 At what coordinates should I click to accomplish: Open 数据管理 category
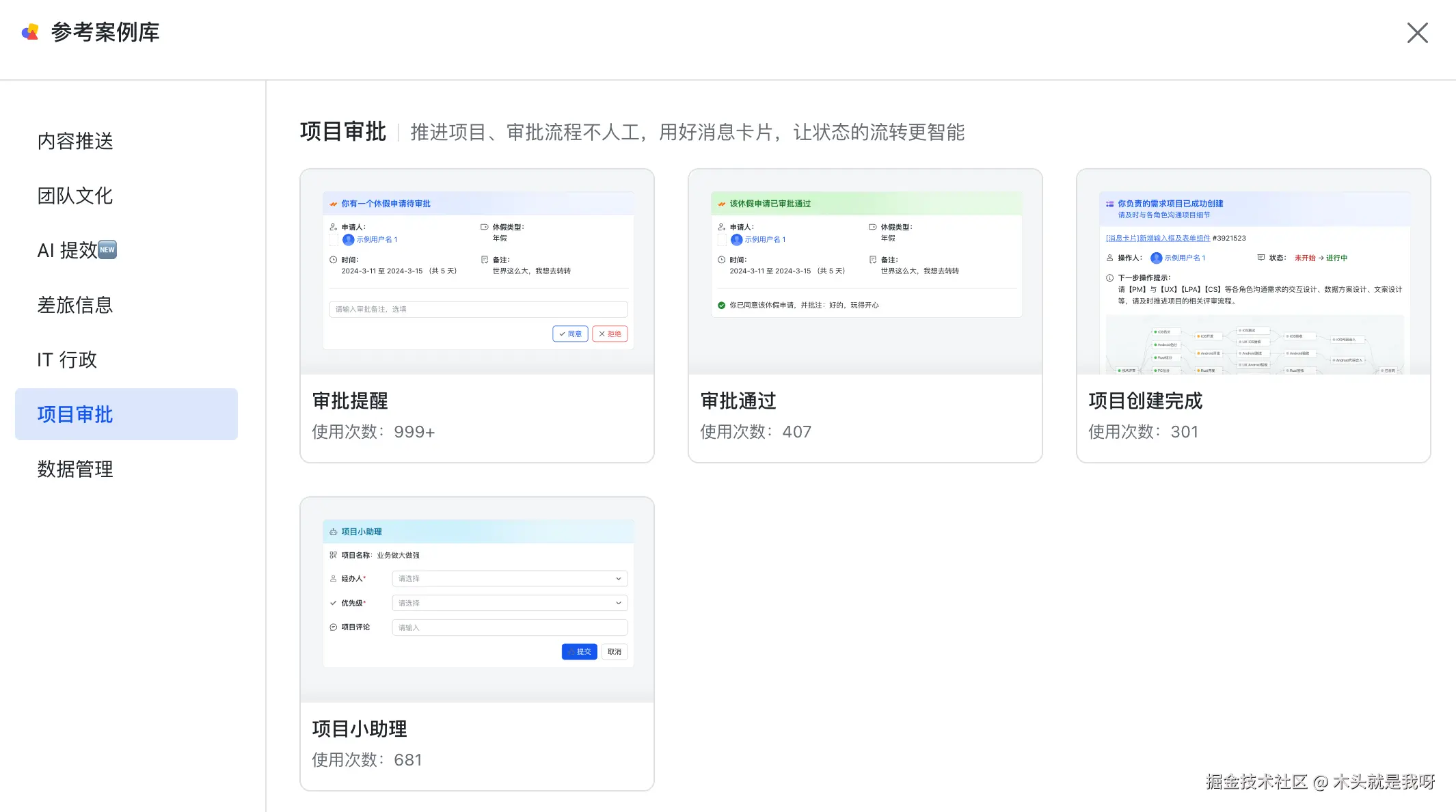point(75,469)
